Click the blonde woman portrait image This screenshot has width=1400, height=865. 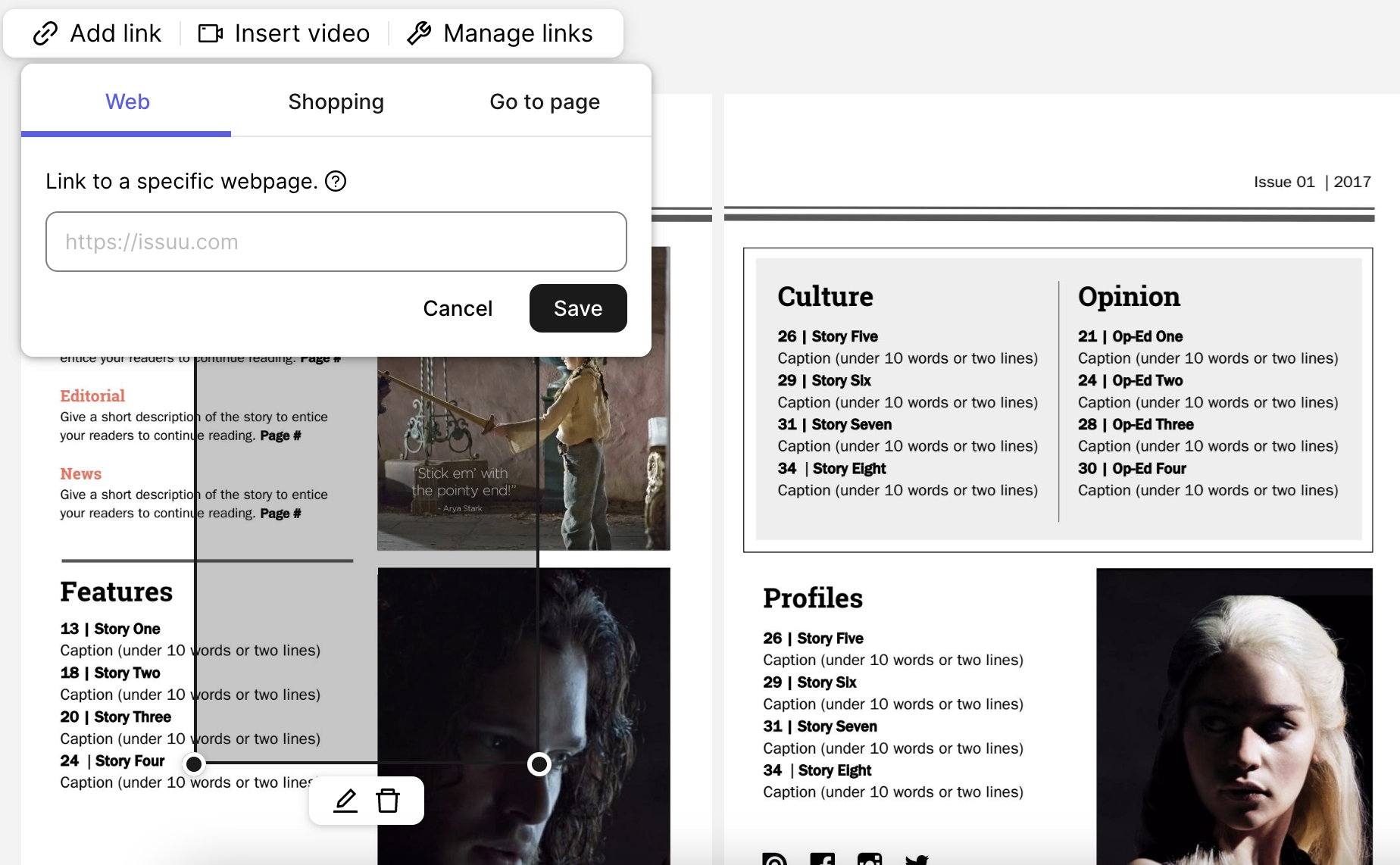tap(1234, 717)
